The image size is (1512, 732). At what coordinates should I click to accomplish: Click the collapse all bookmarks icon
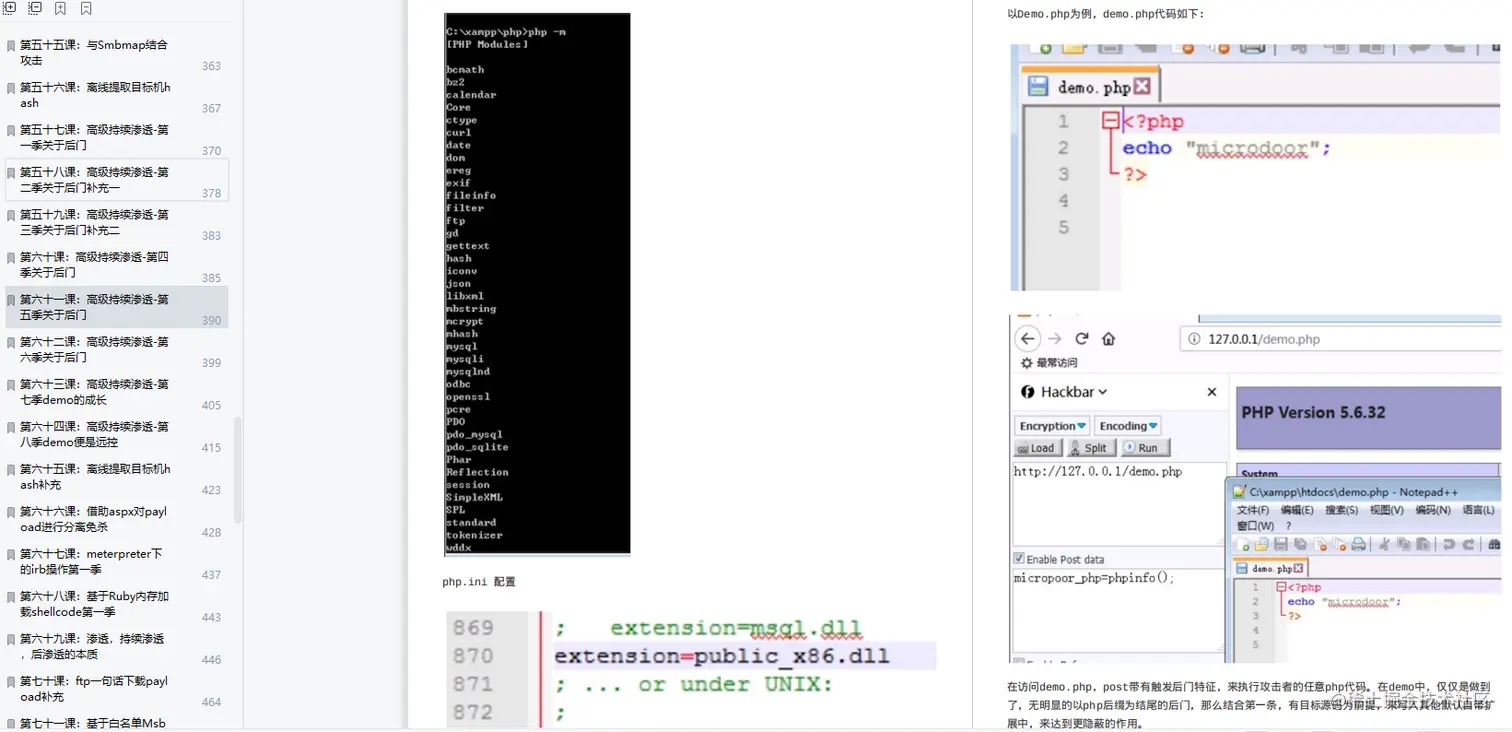point(35,8)
